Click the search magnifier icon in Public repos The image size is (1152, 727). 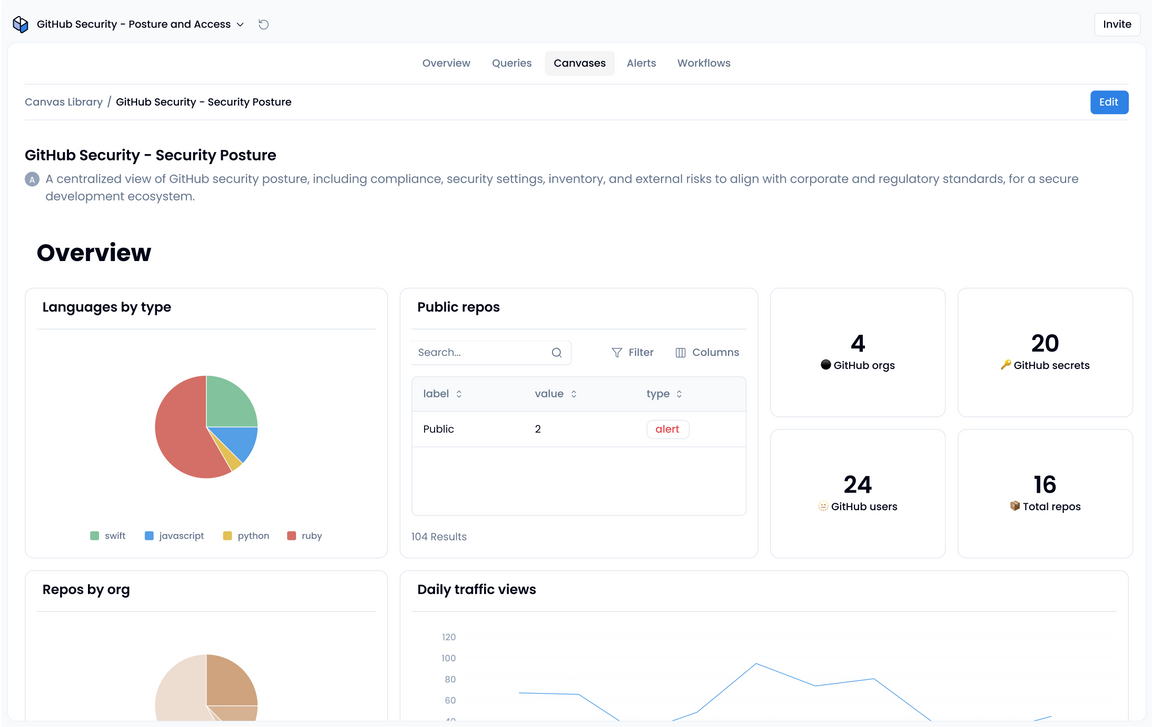[557, 352]
